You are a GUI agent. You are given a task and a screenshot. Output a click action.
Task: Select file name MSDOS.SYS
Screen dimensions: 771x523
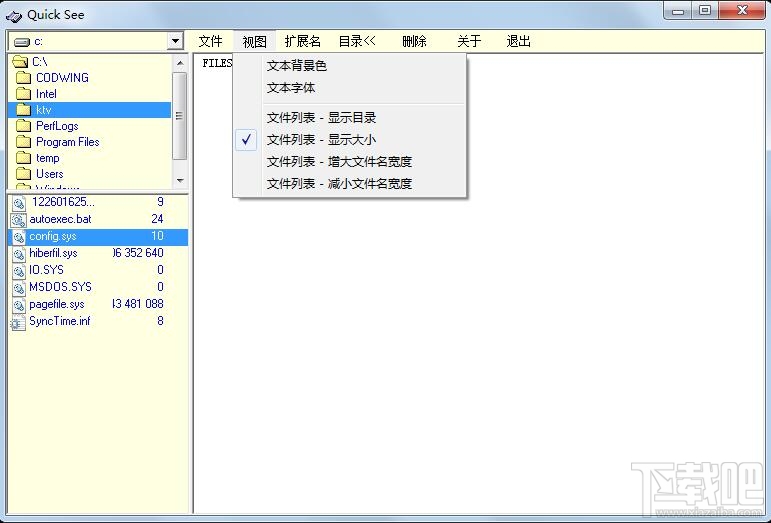pos(60,287)
